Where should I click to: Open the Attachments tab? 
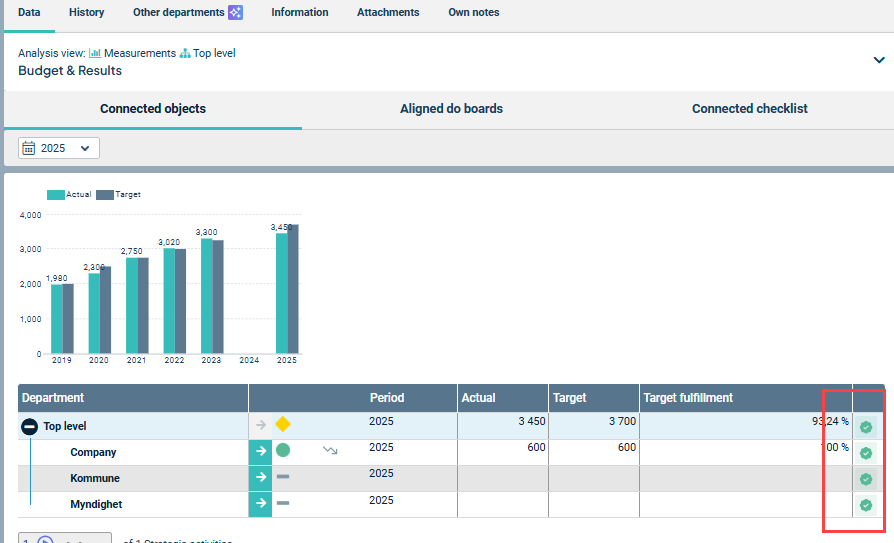click(x=390, y=13)
